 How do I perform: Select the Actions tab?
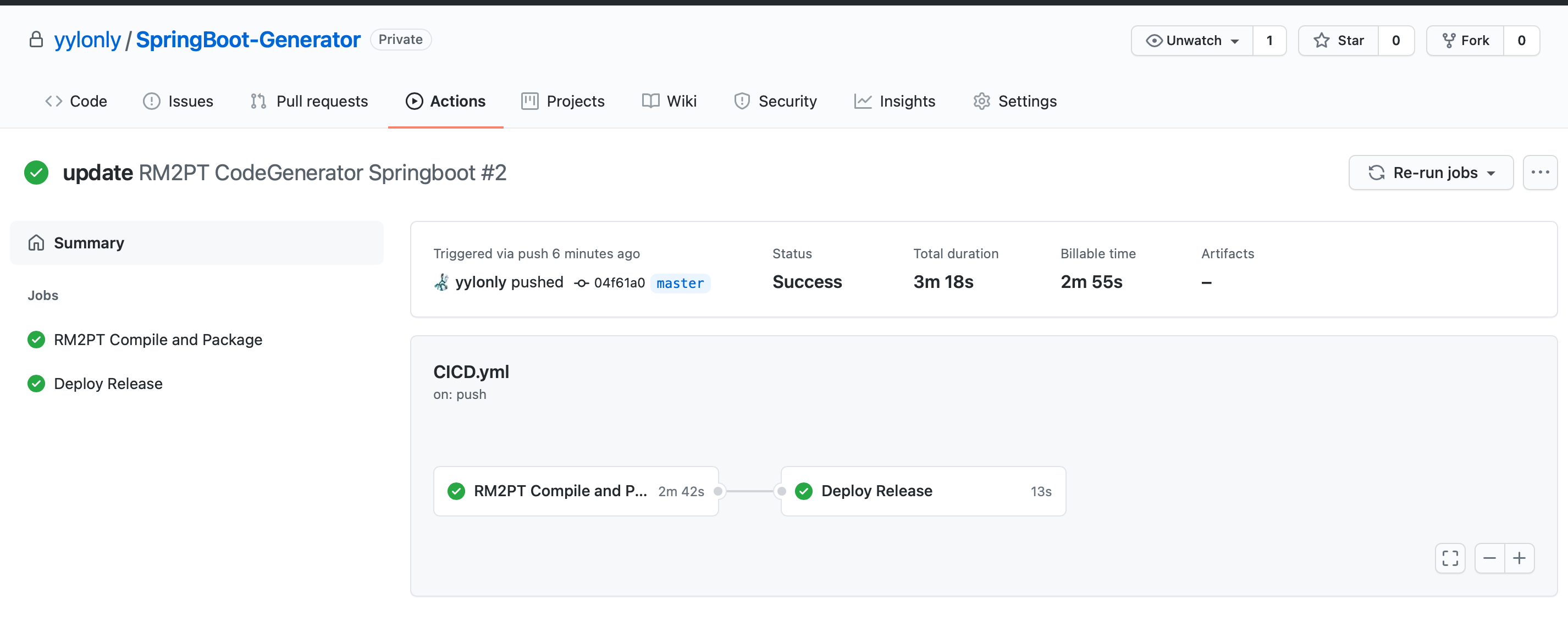[x=445, y=101]
